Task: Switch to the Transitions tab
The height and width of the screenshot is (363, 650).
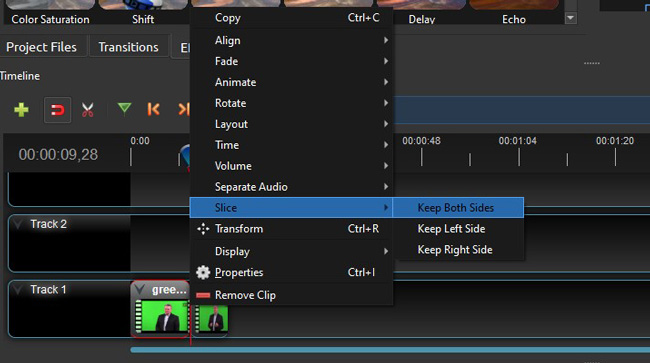Action: 129,47
